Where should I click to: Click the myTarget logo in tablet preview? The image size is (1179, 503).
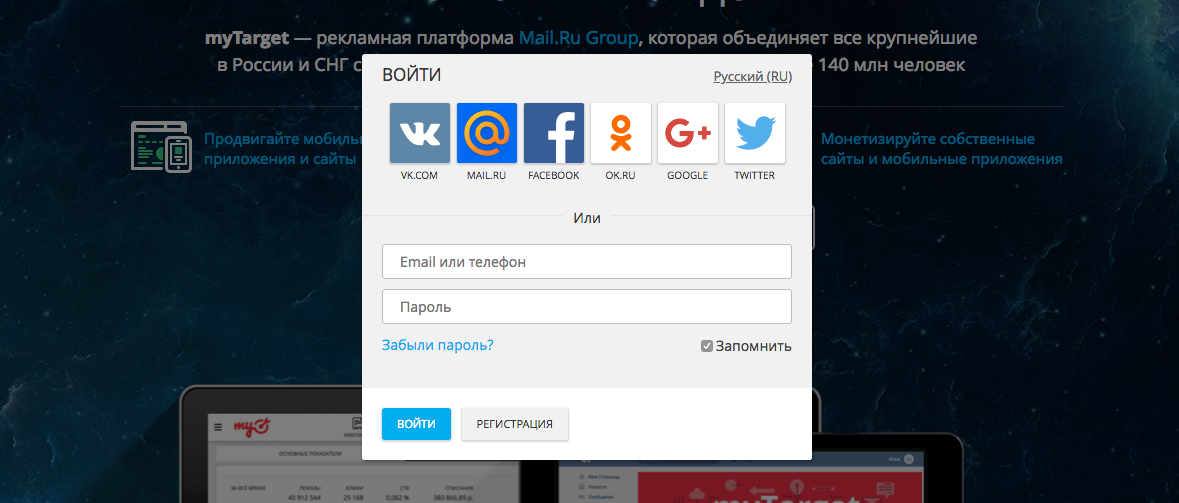click(251, 426)
